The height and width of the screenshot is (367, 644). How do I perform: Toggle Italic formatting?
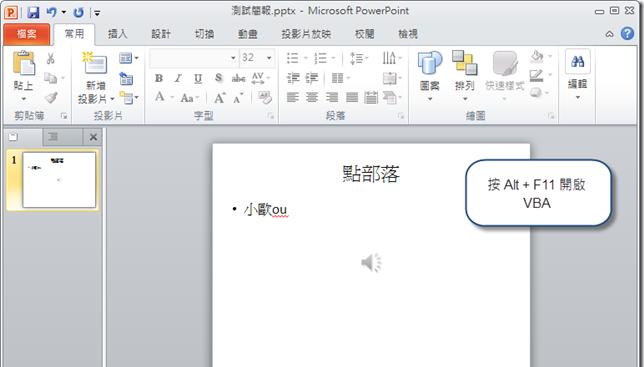point(178,78)
